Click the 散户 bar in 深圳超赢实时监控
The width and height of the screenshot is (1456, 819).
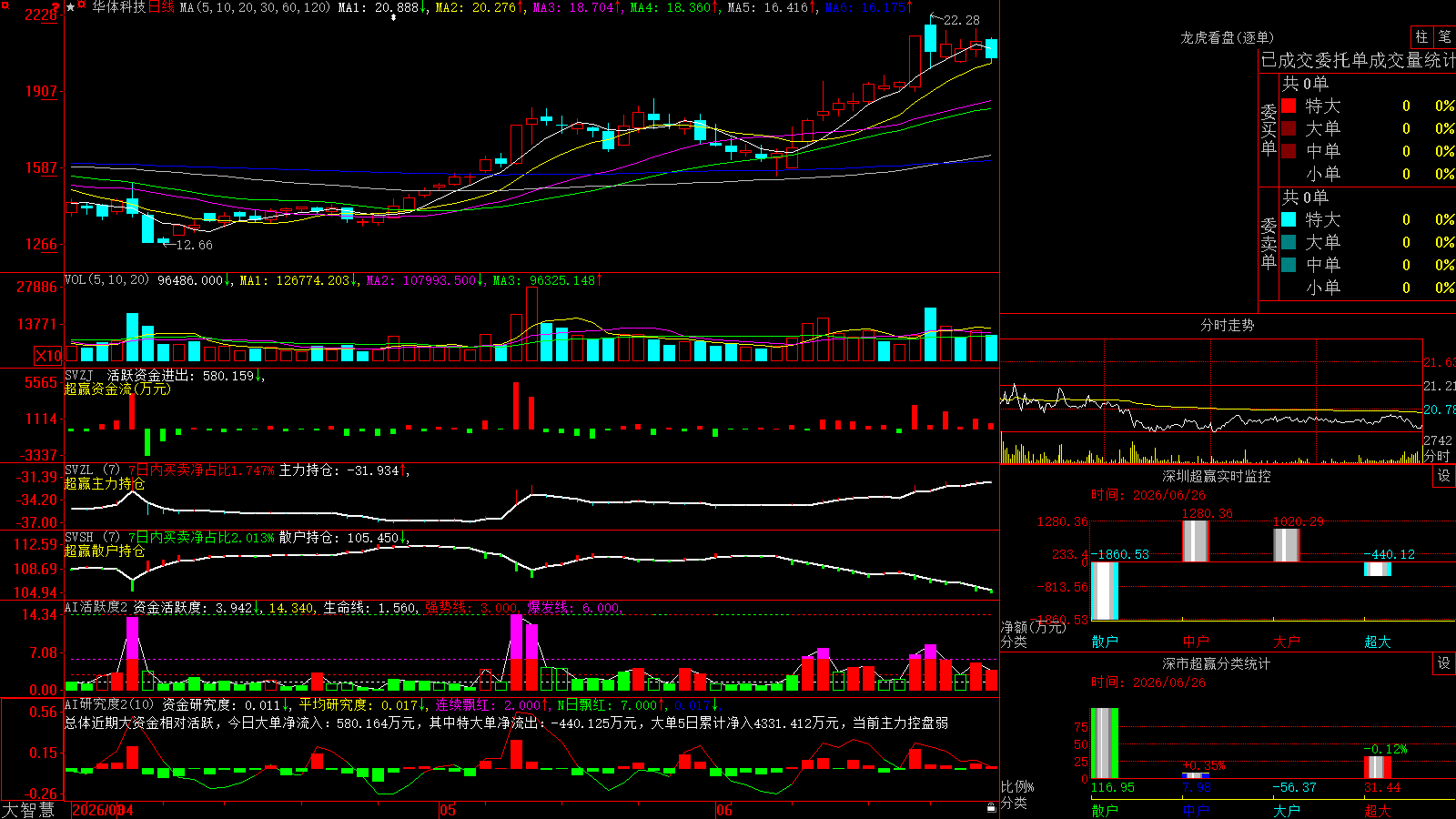coord(1105,591)
